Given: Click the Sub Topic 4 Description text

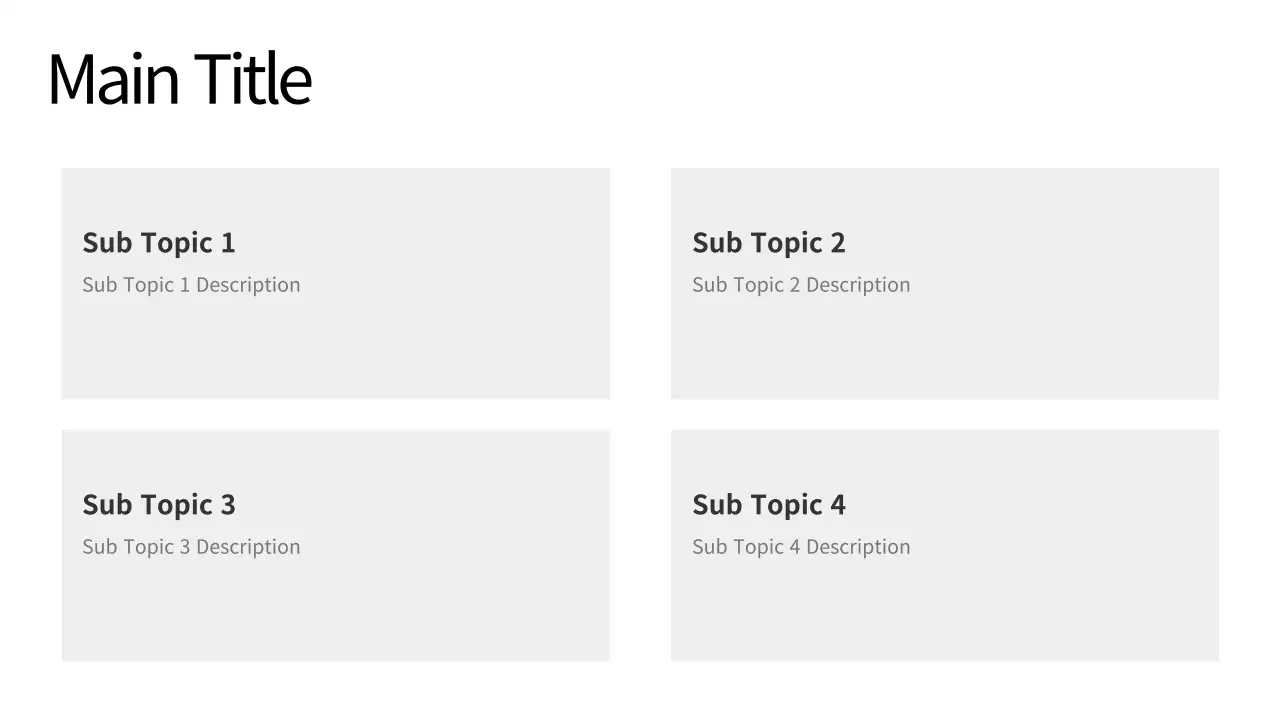Looking at the screenshot, I should coord(801,547).
